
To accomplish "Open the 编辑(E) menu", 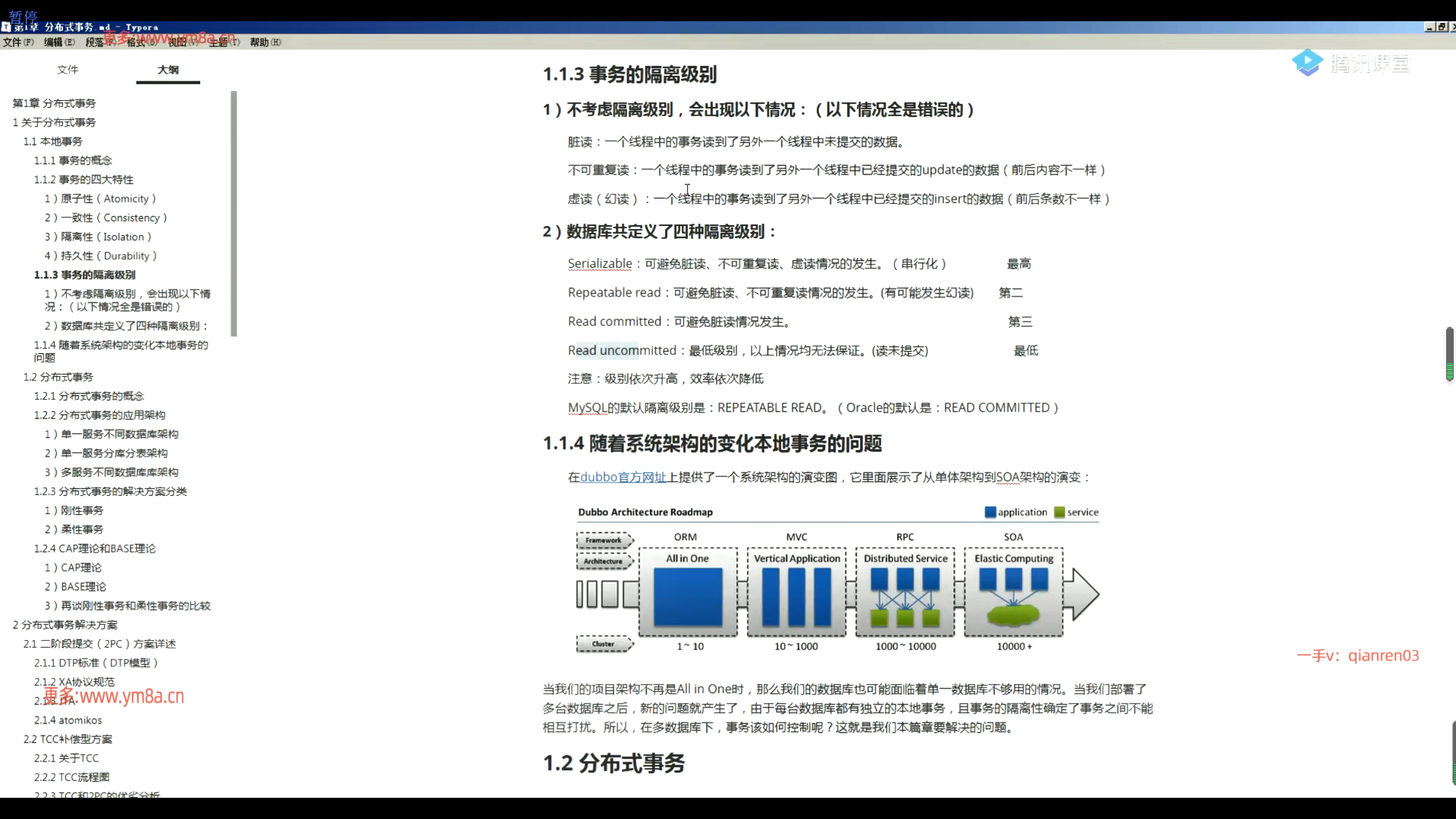I will click(x=59, y=42).
